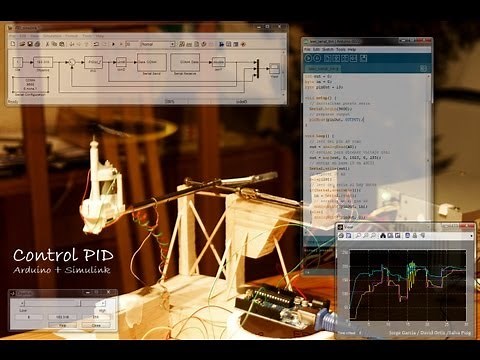The image size is (480, 360).
Task: Click Restore axes settings icon in scope
Action: [x=397, y=235]
